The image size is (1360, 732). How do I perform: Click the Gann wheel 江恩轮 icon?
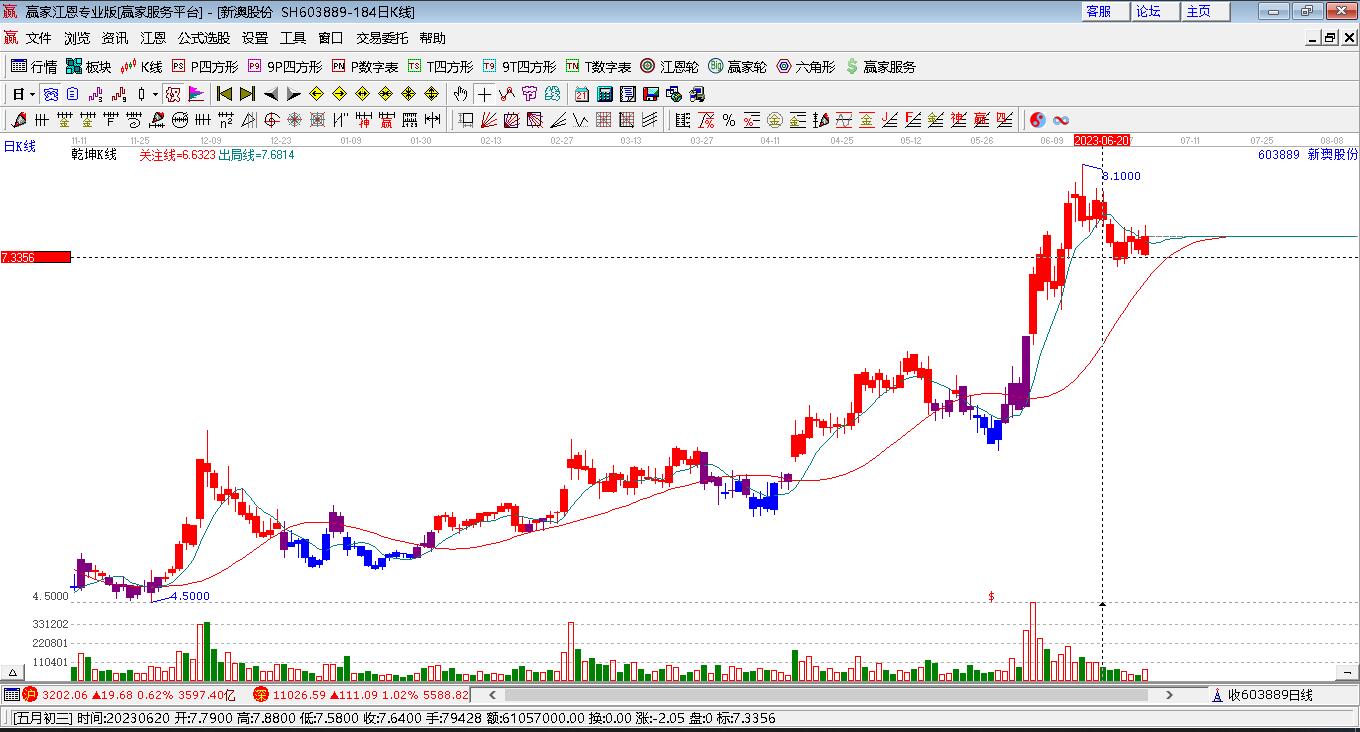pos(648,67)
